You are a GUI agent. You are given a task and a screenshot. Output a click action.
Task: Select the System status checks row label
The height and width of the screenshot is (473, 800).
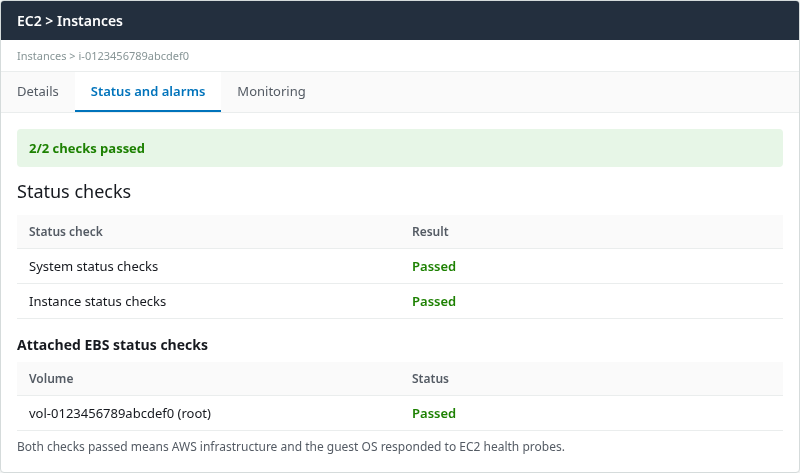click(93, 266)
